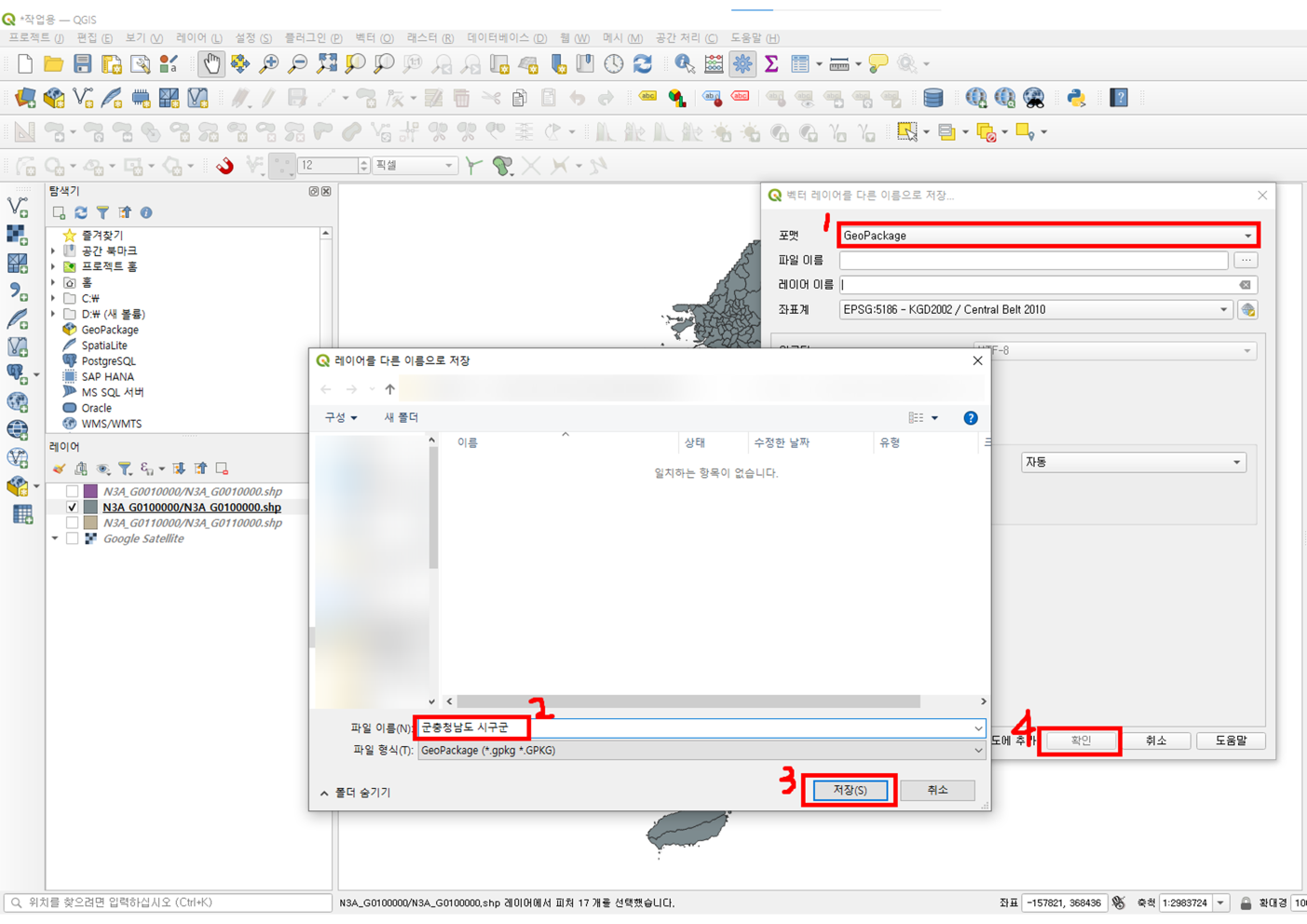Open the attribute table icon in toolbar
This screenshot has width=1307, height=924.
click(800, 64)
